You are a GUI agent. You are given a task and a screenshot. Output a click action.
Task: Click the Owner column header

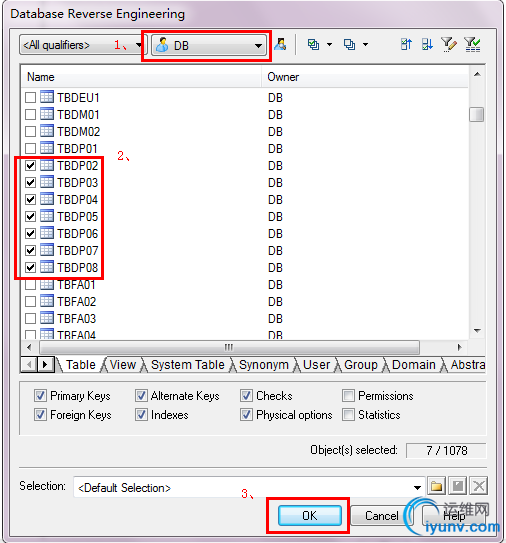tap(365, 77)
